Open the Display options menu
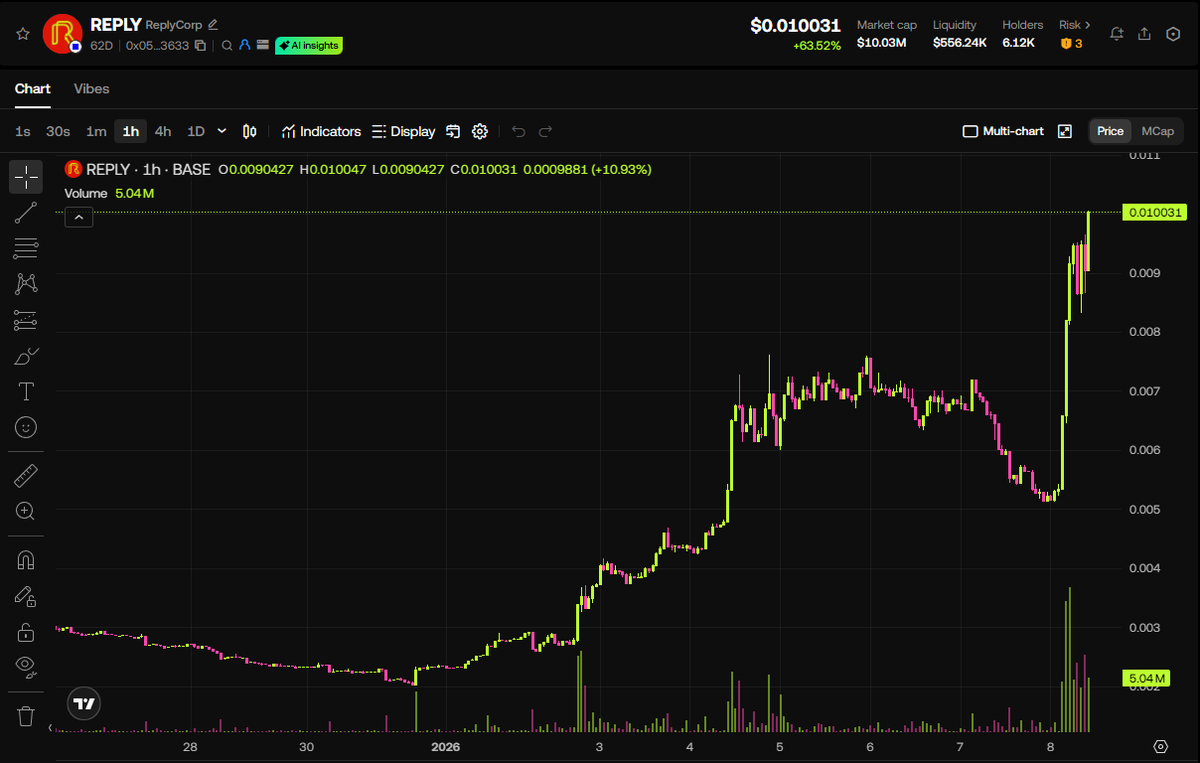This screenshot has height=763, width=1200. (x=403, y=131)
